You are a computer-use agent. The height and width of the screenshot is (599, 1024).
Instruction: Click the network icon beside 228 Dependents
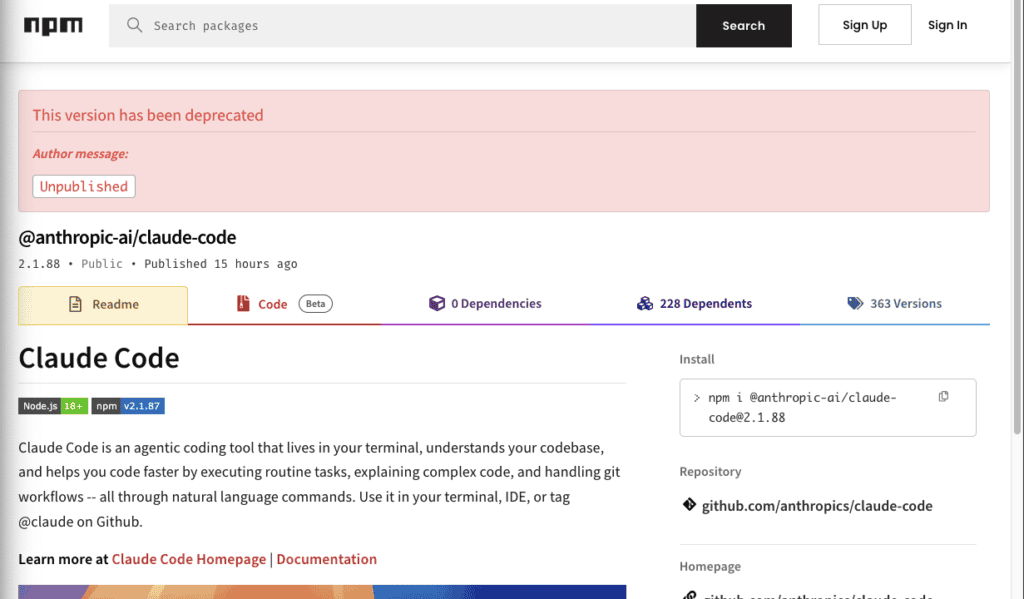(x=645, y=303)
